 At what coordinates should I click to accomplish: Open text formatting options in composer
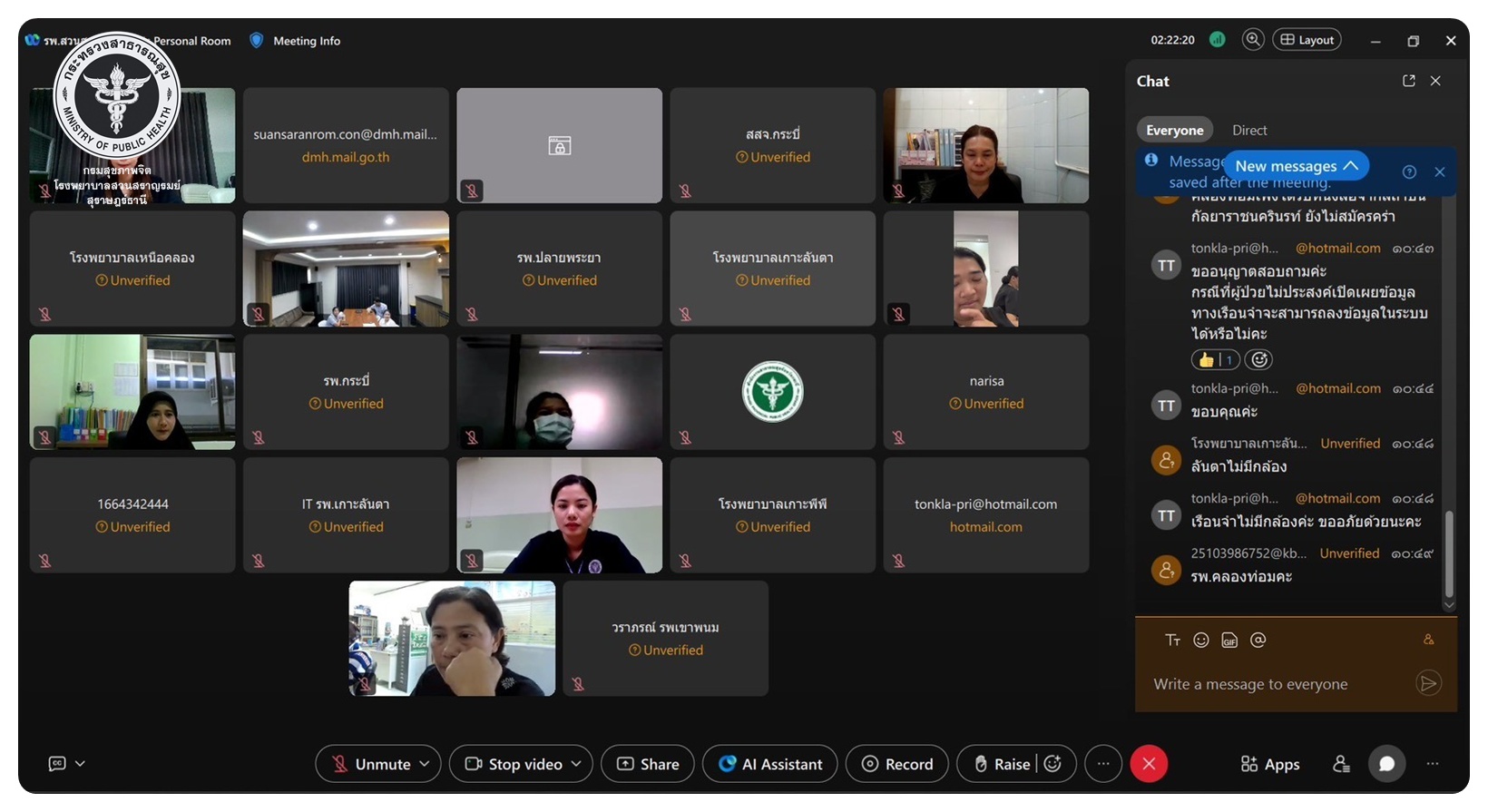click(x=1172, y=640)
